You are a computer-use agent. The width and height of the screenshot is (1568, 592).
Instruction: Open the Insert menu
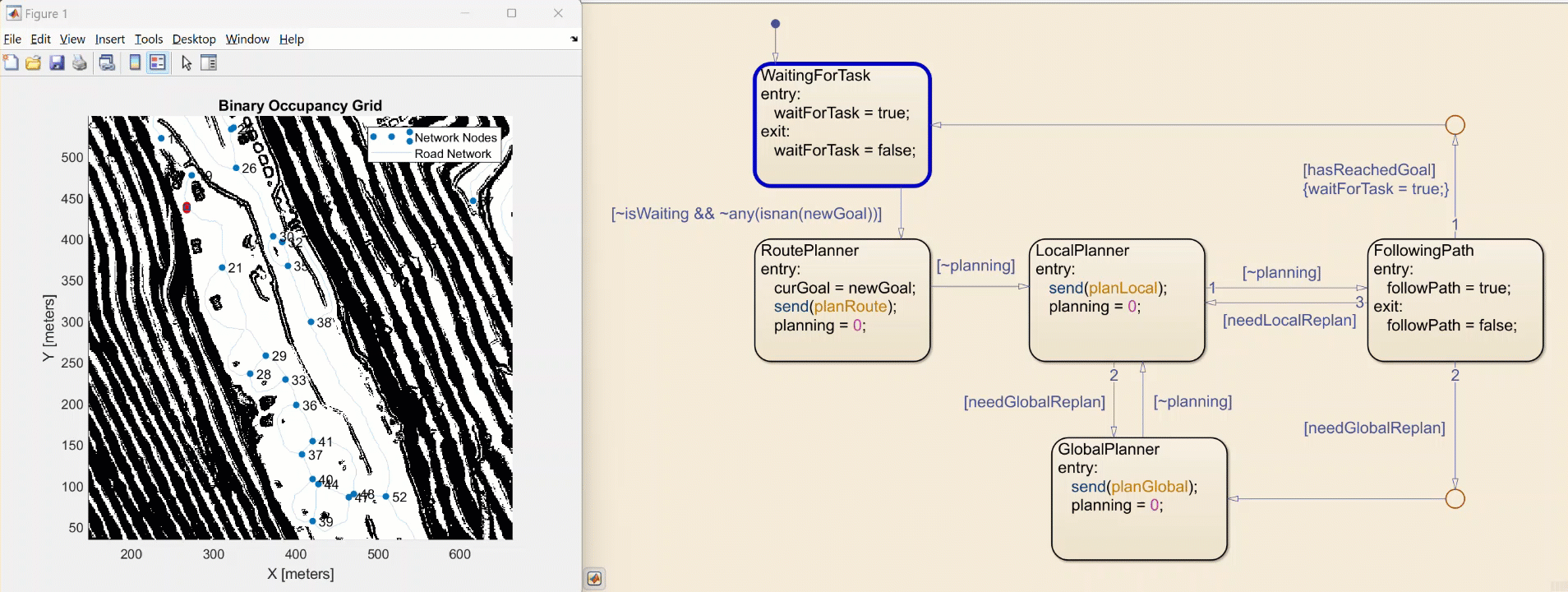click(x=109, y=39)
